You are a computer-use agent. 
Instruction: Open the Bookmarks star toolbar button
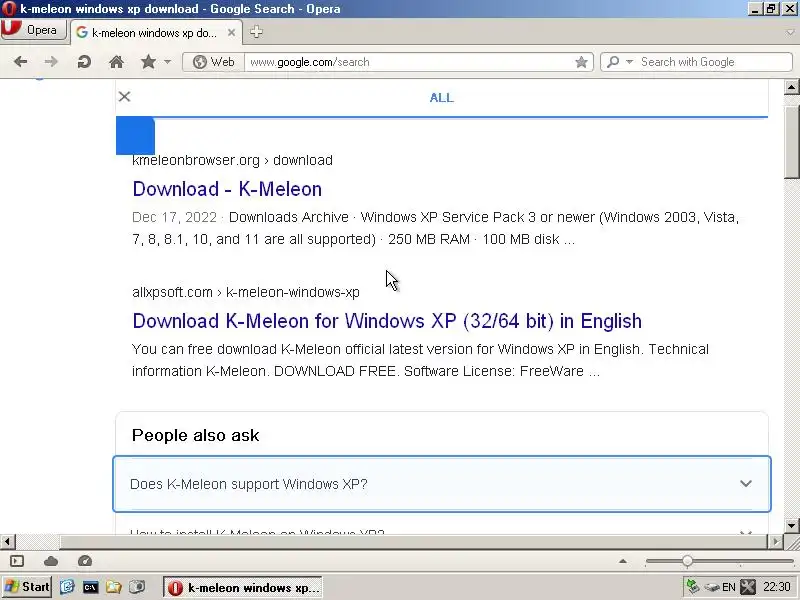coord(148,62)
